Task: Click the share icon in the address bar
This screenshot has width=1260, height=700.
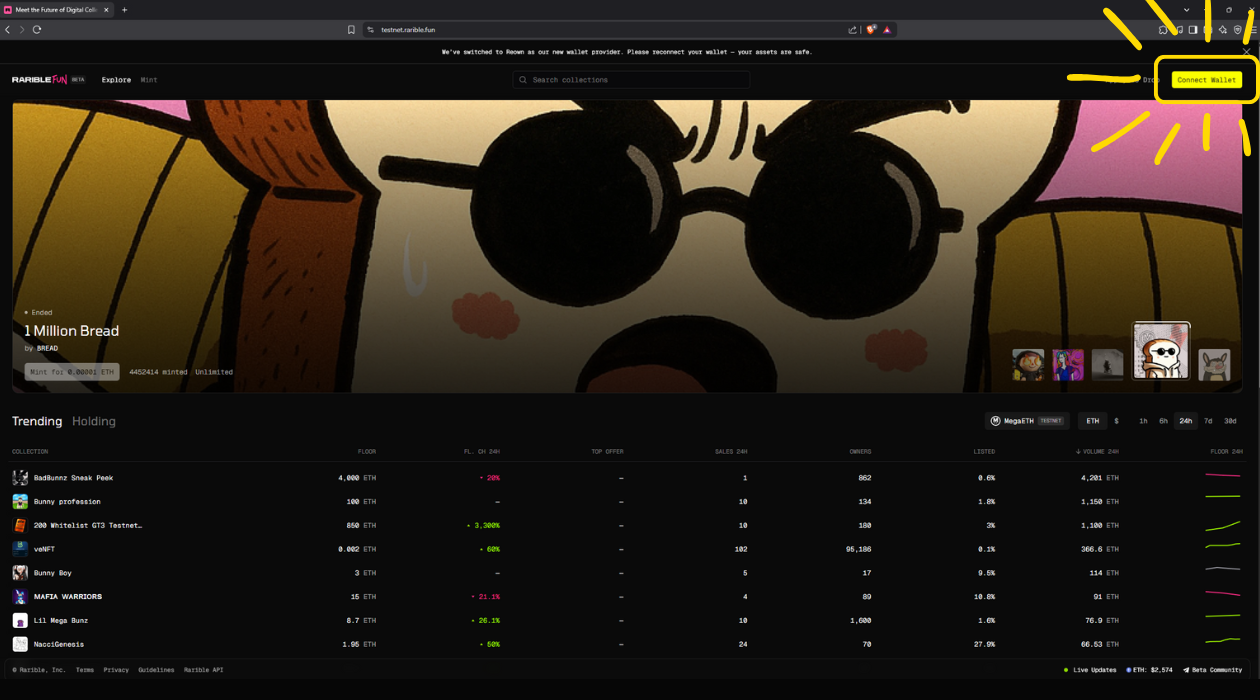Action: click(x=853, y=30)
